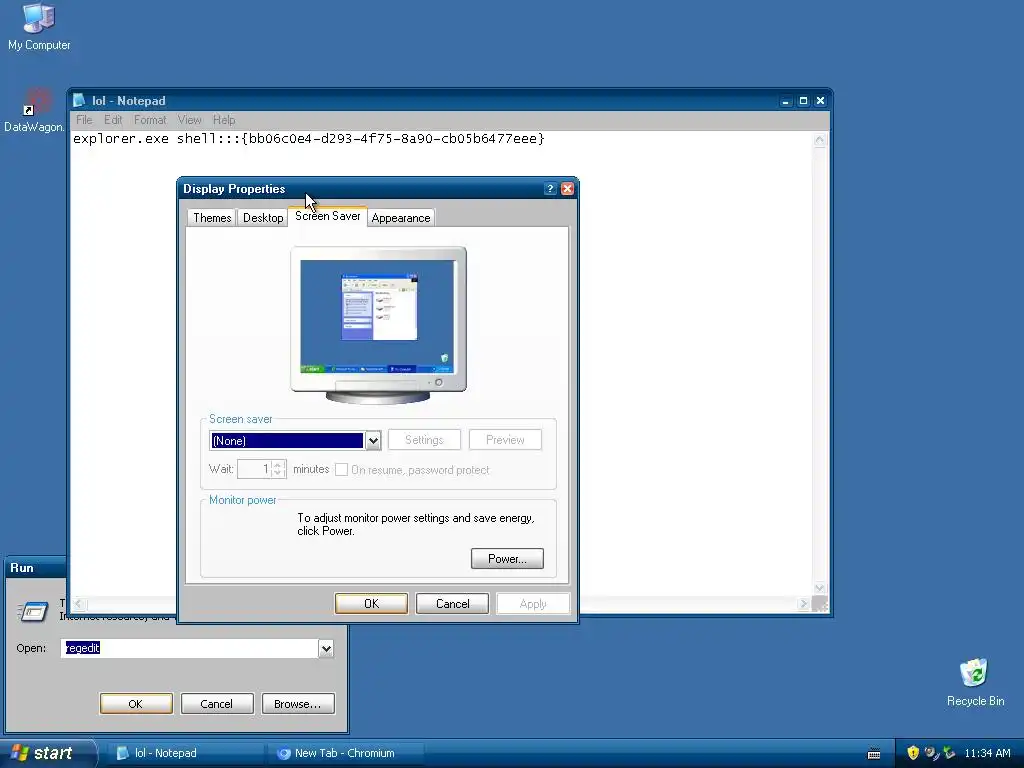This screenshot has width=1024, height=768.
Task: Click the screen saver Settings button
Action: point(424,440)
